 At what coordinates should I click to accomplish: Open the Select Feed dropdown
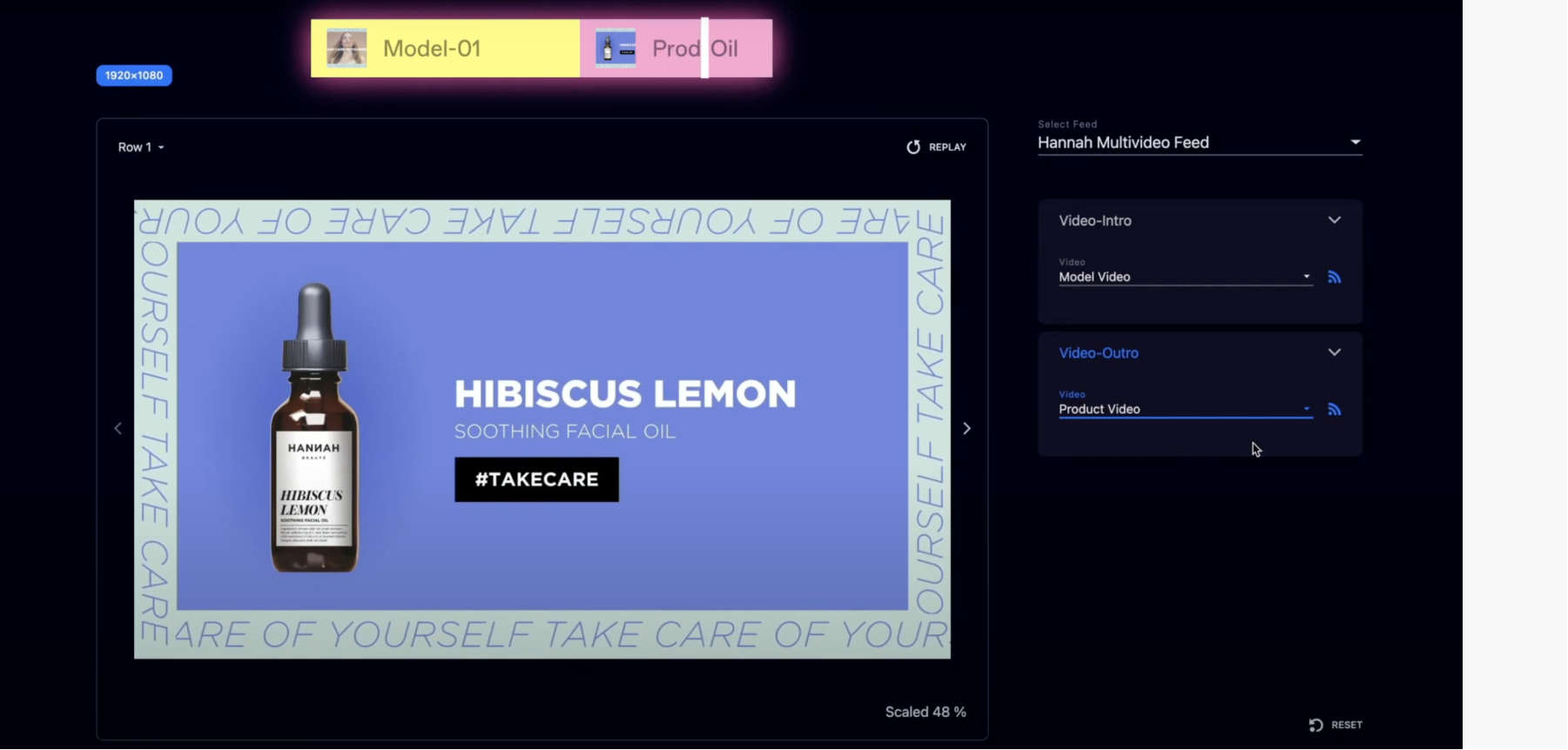click(1200, 143)
